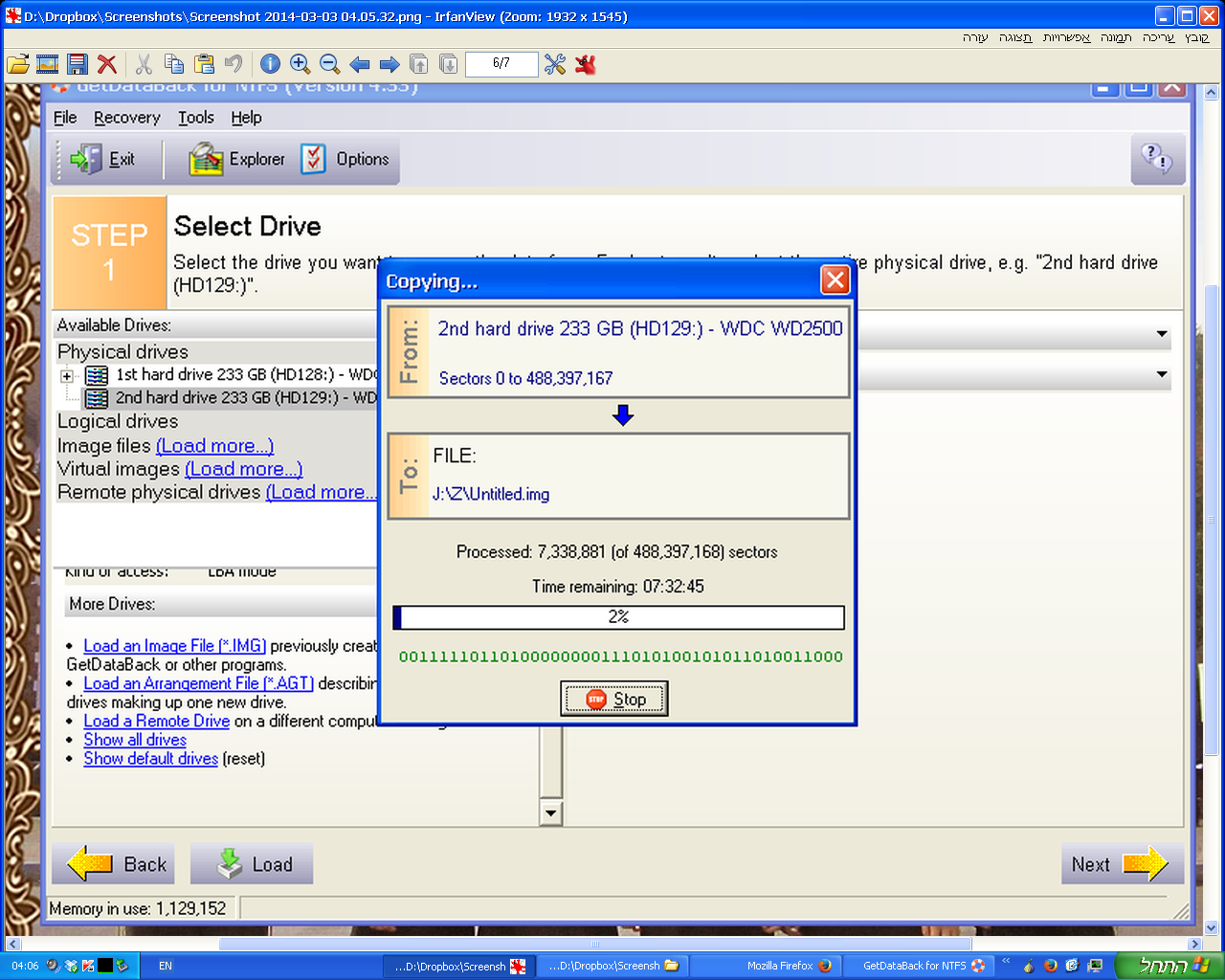
Task: Open image information with the blue info icon
Action: pos(270,64)
